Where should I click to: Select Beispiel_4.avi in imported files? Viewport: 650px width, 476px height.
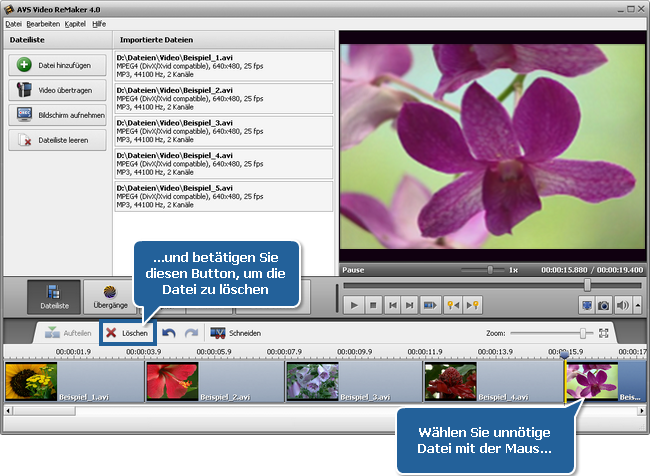(x=224, y=163)
